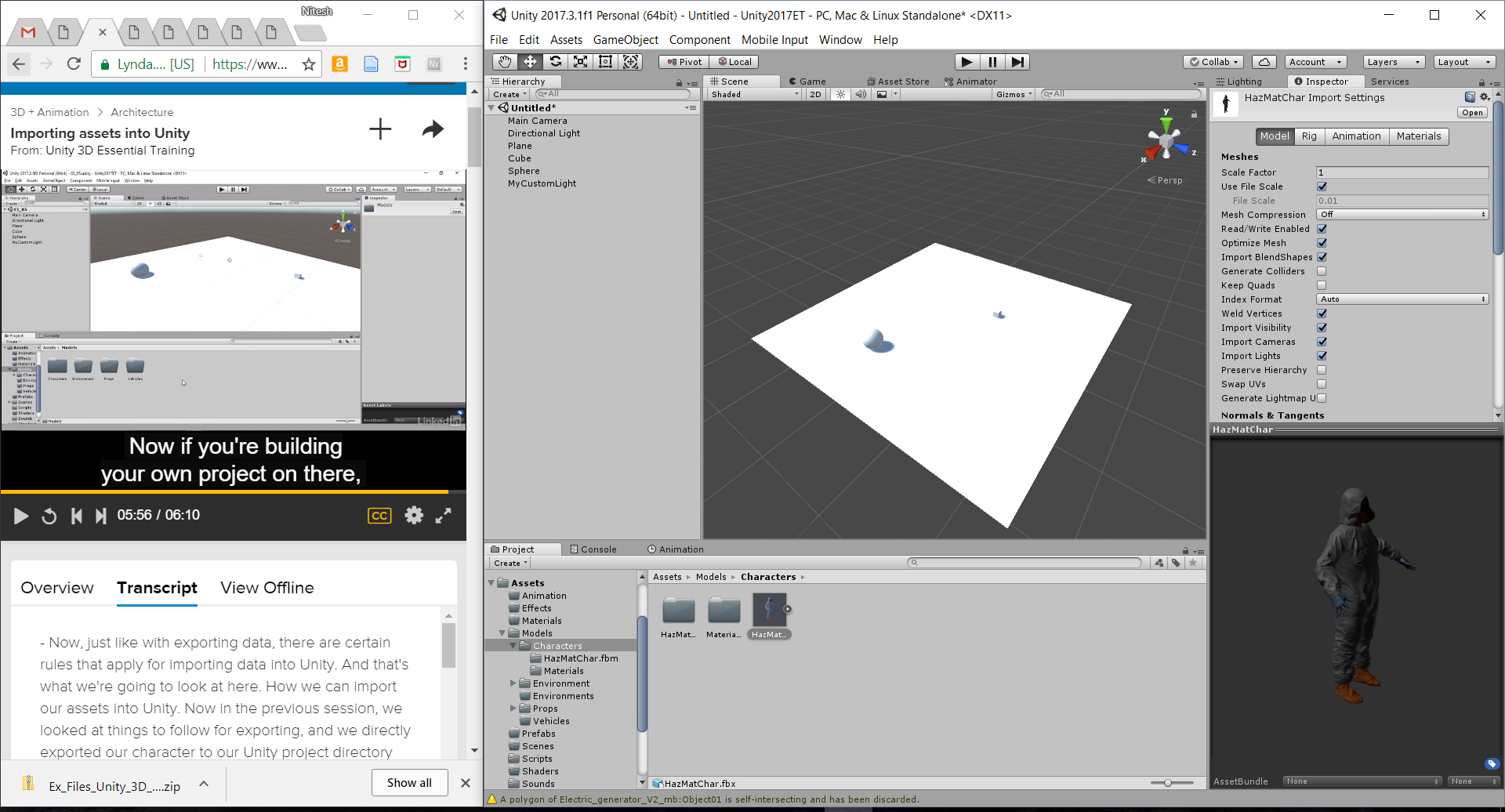The height and width of the screenshot is (812, 1505).
Task: Open Layout dropdown
Action: click(x=1464, y=62)
